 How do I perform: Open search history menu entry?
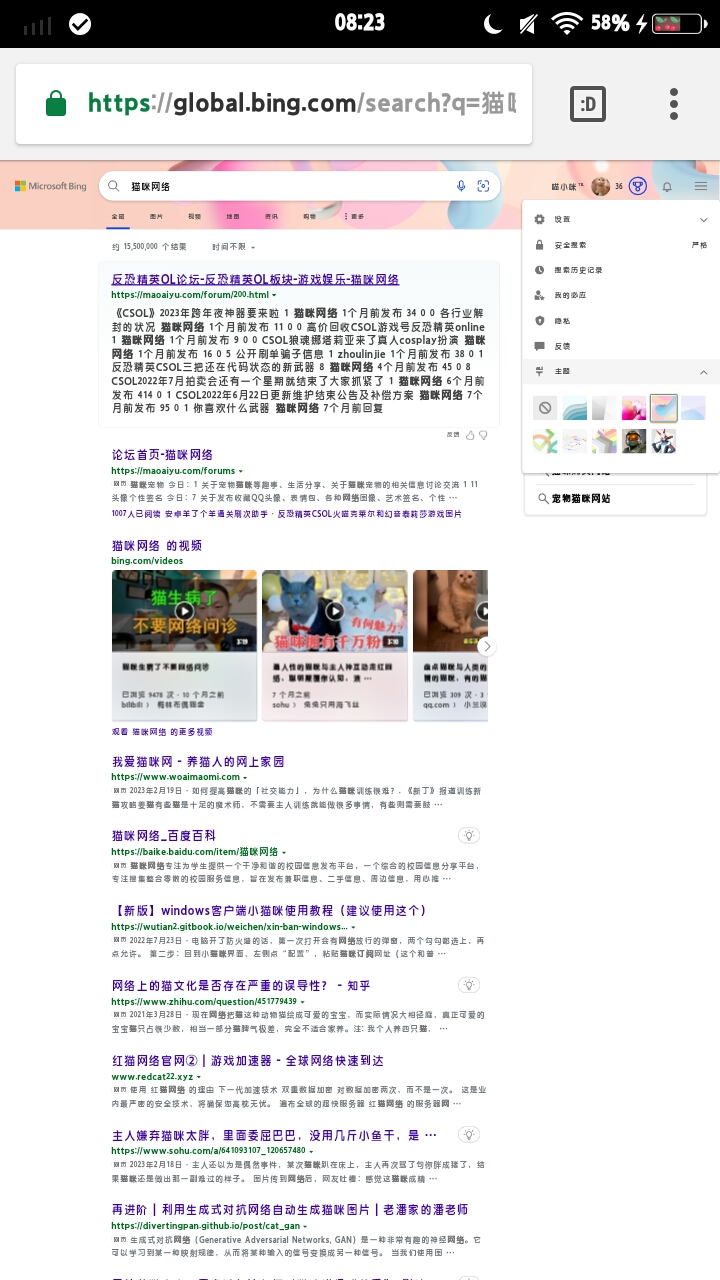click(621, 270)
